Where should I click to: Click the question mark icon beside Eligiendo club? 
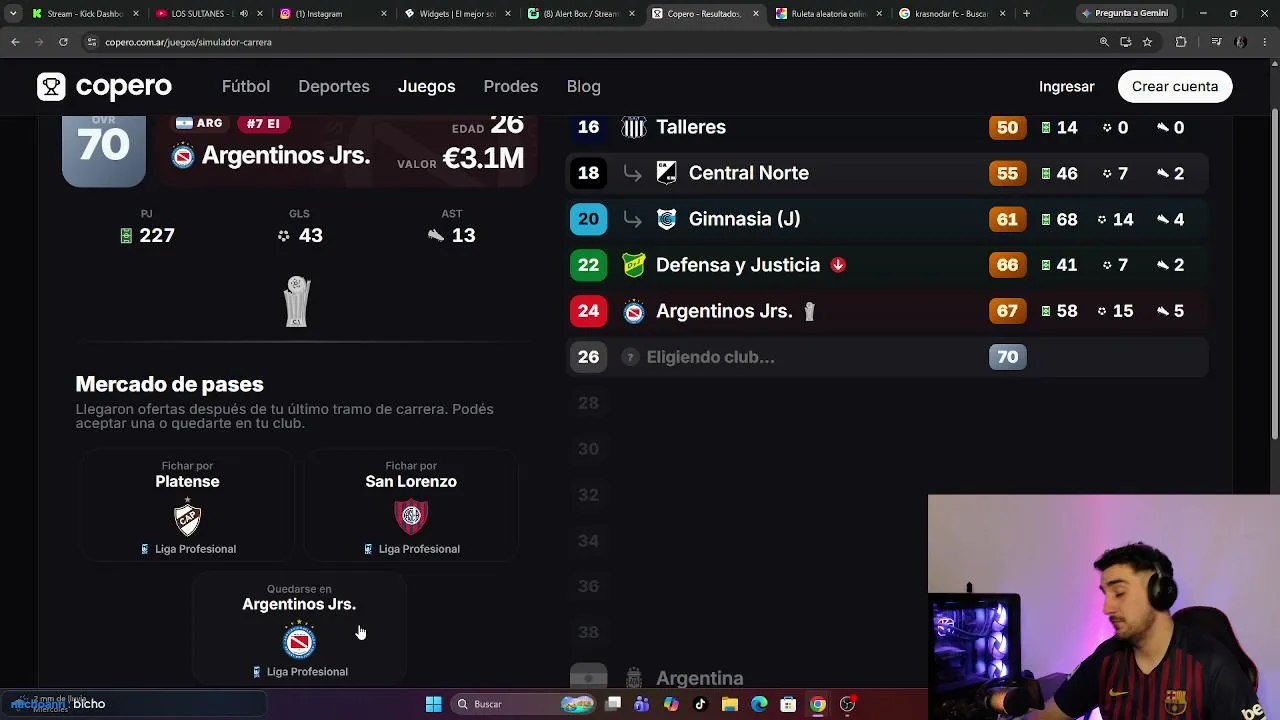630,357
